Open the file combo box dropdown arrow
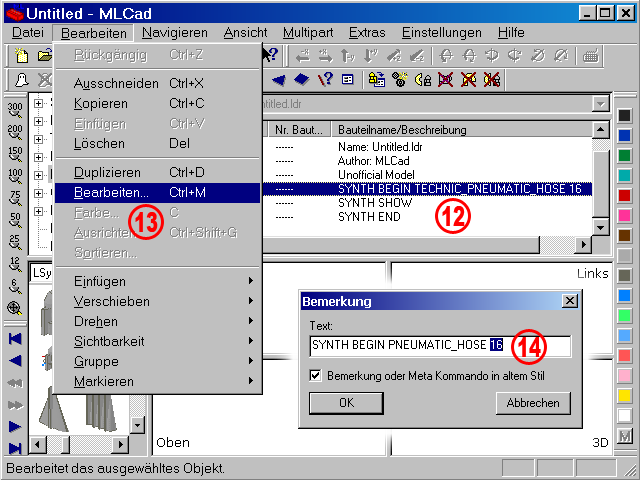This screenshot has height=480, width=640. (600, 104)
